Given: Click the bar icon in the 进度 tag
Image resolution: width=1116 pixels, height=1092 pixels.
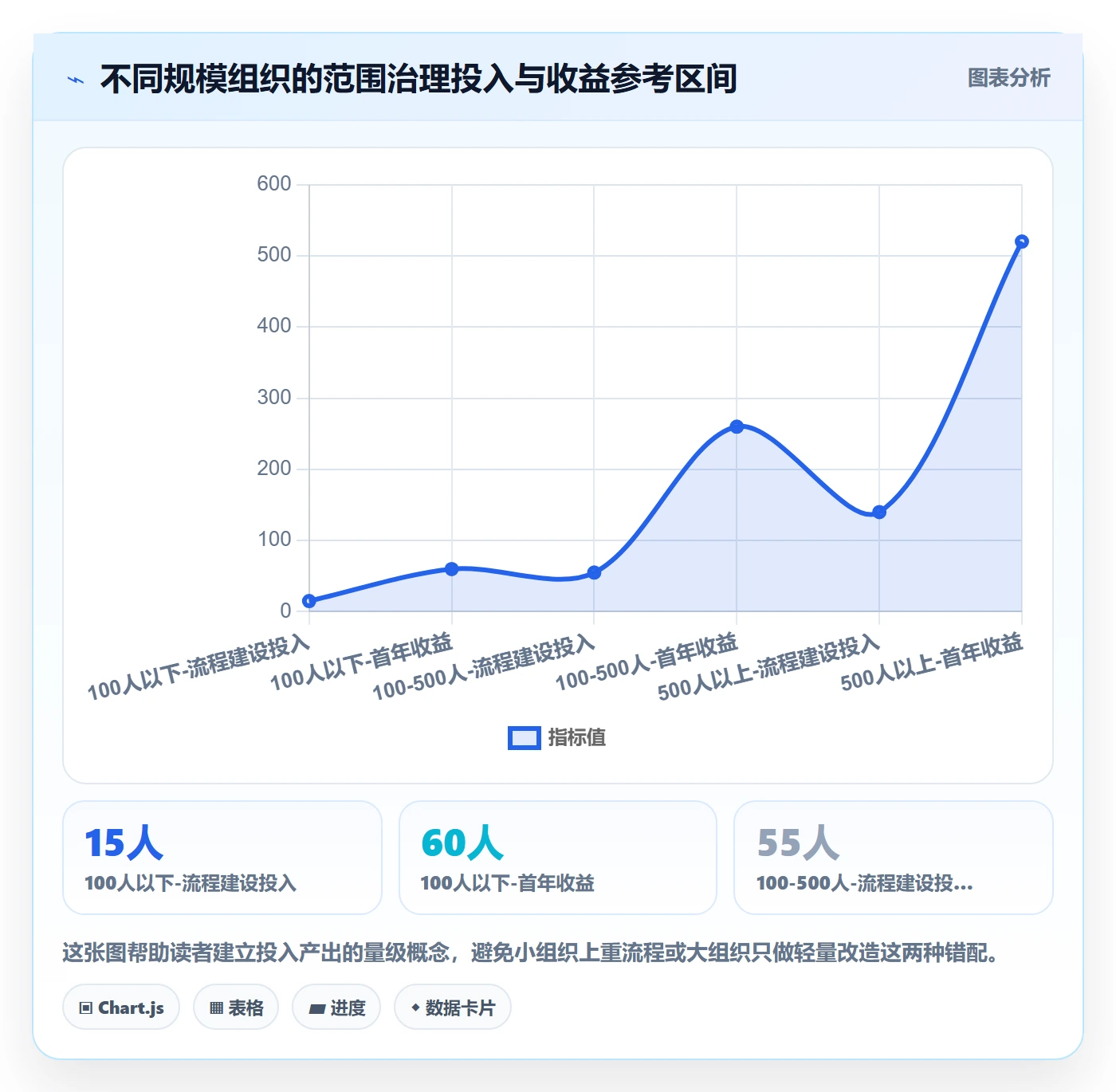Looking at the screenshot, I should coord(316,1009).
